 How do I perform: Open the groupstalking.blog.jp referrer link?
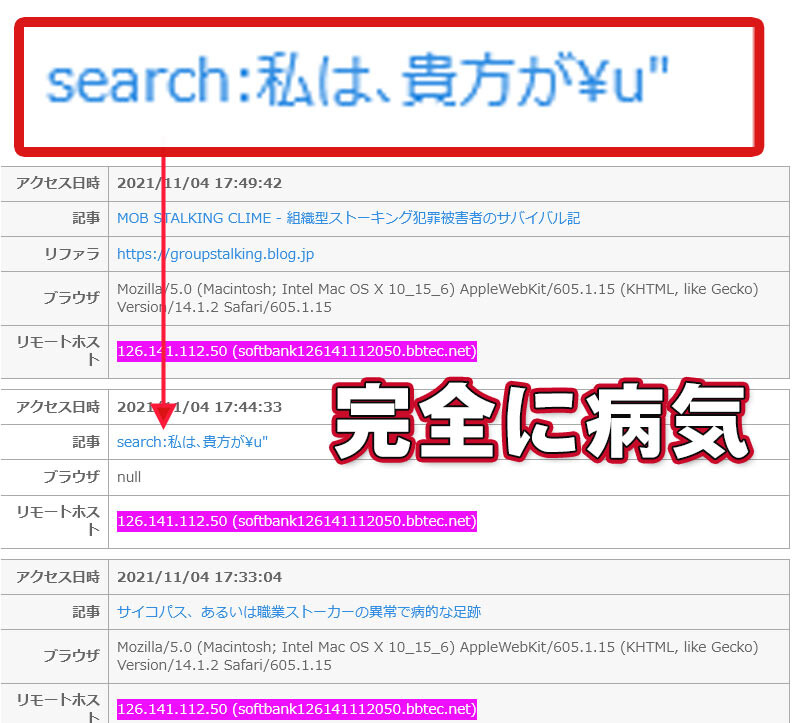point(215,254)
